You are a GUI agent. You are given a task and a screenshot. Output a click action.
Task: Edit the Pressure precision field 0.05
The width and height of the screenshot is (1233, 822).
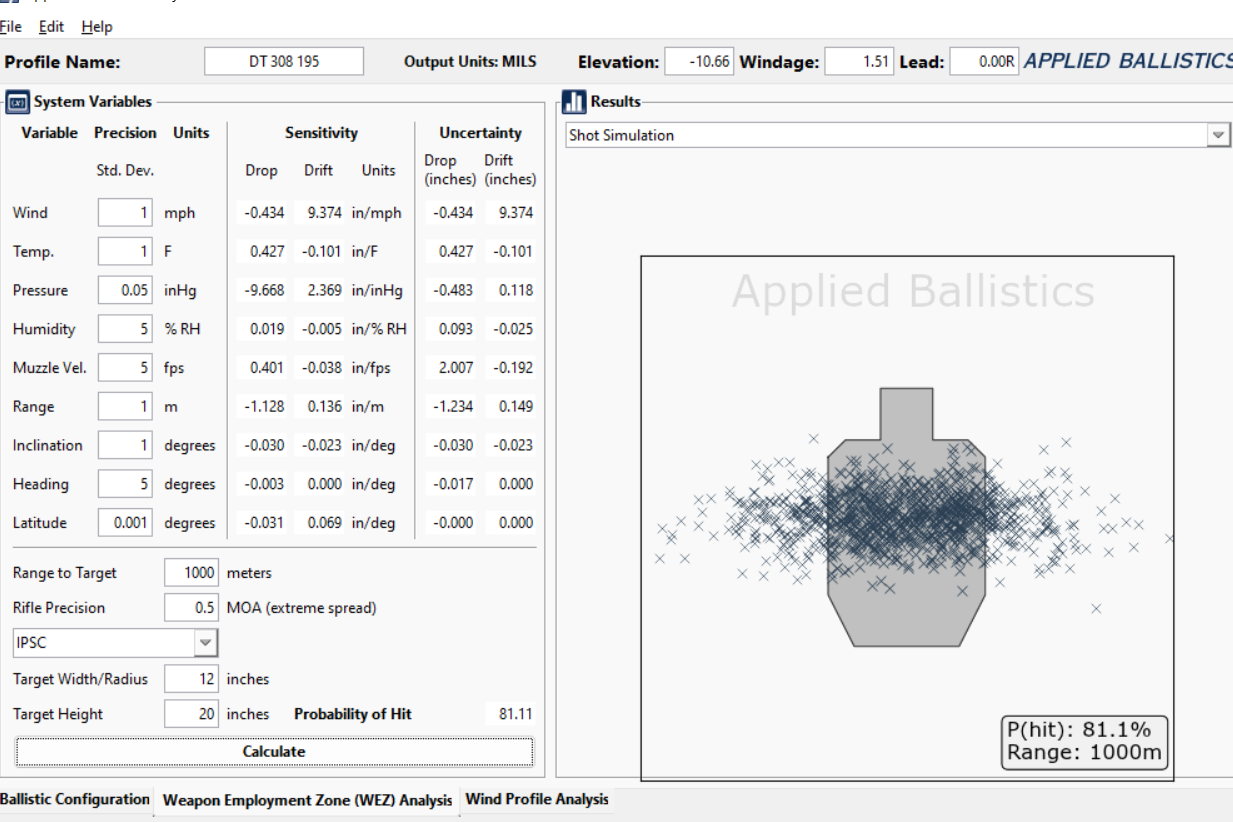tap(125, 290)
